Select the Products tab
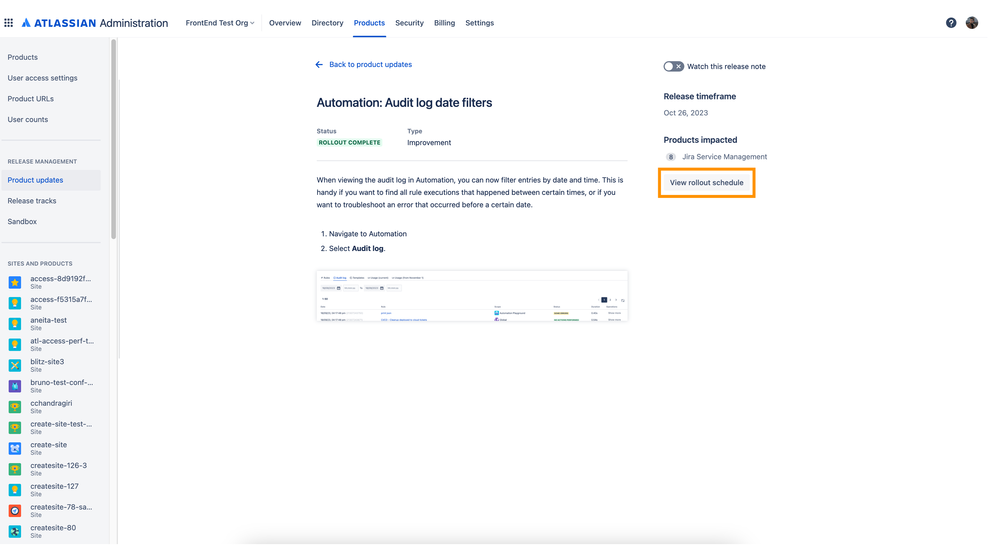 tap(369, 23)
